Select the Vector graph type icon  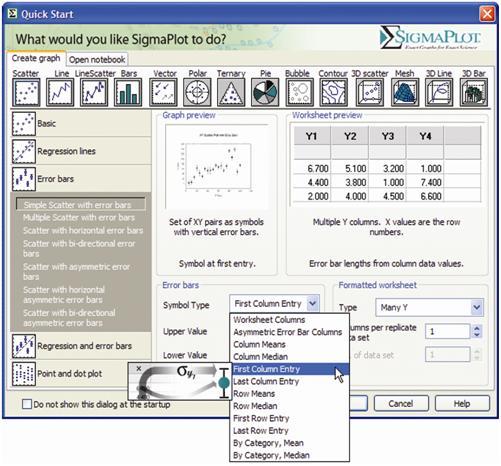(x=163, y=92)
